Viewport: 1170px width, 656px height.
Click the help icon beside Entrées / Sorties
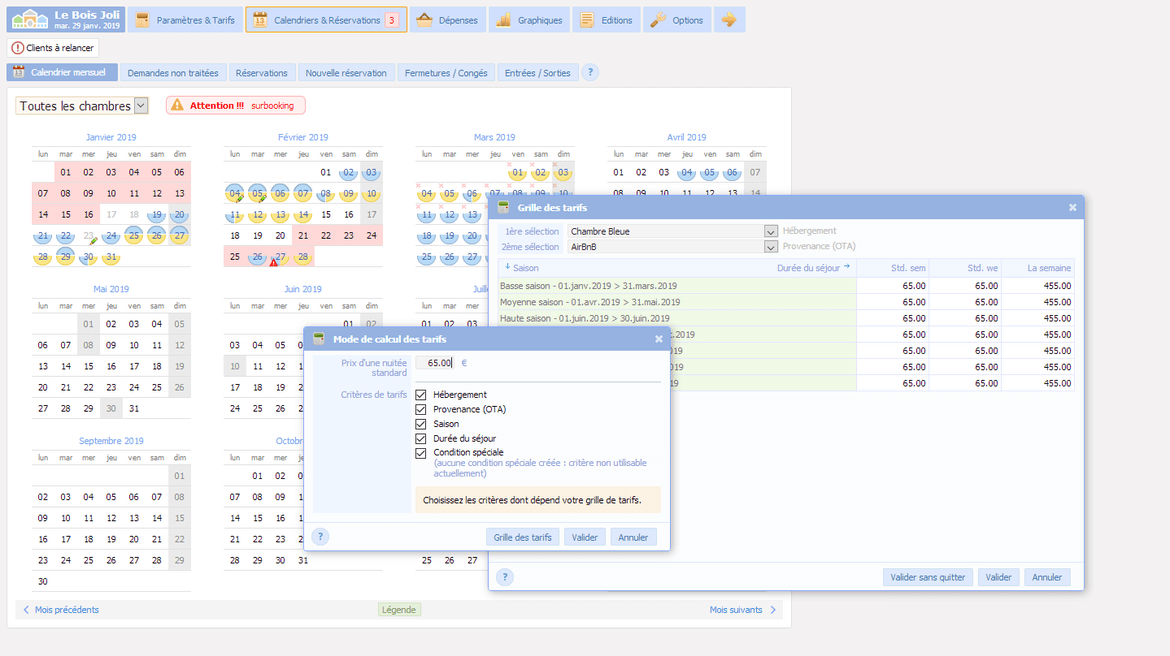590,73
